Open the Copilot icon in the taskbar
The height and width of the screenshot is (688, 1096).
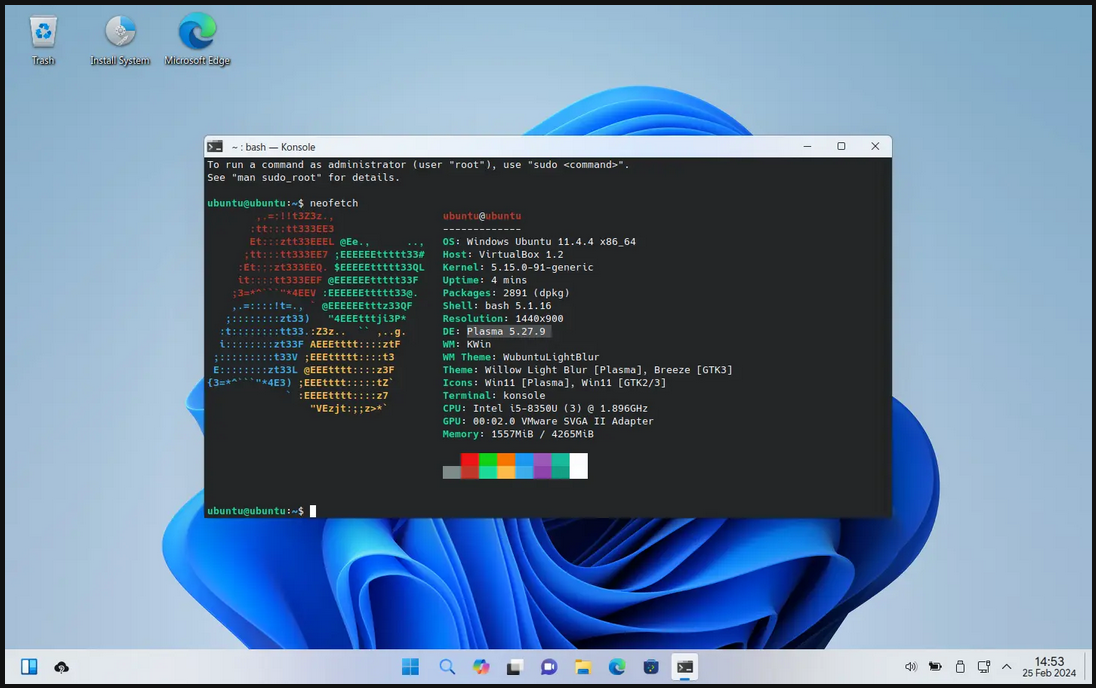tap(481, 667)
